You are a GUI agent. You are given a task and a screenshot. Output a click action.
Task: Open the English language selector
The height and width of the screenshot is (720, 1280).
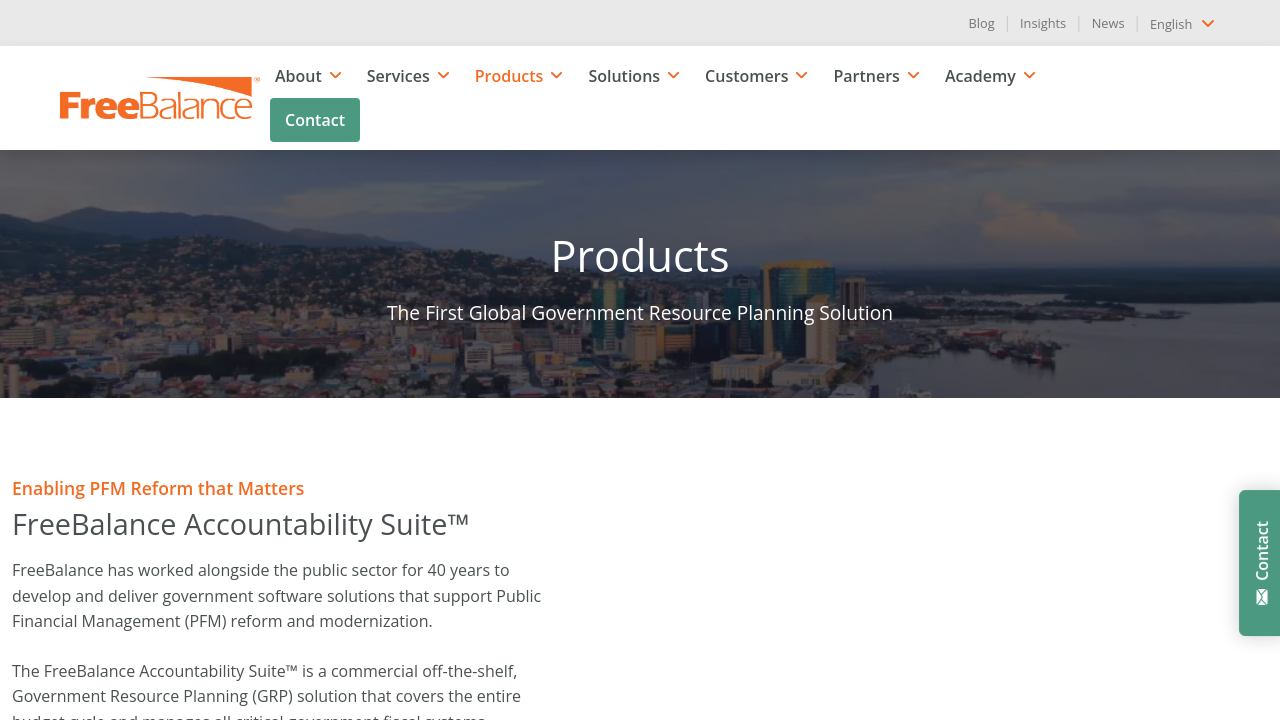point(1181,24)
